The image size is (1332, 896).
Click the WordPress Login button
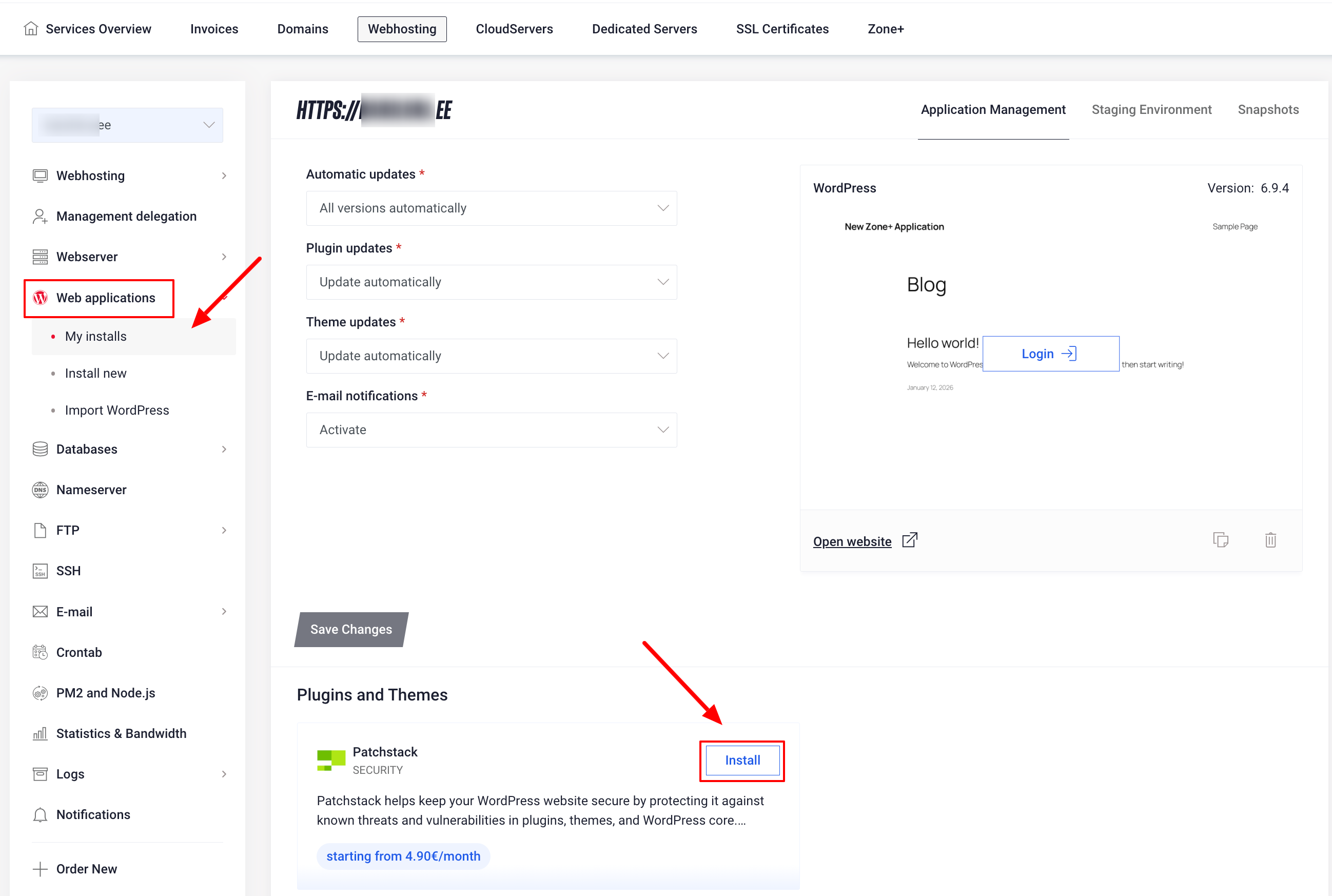pos(1050,354)
